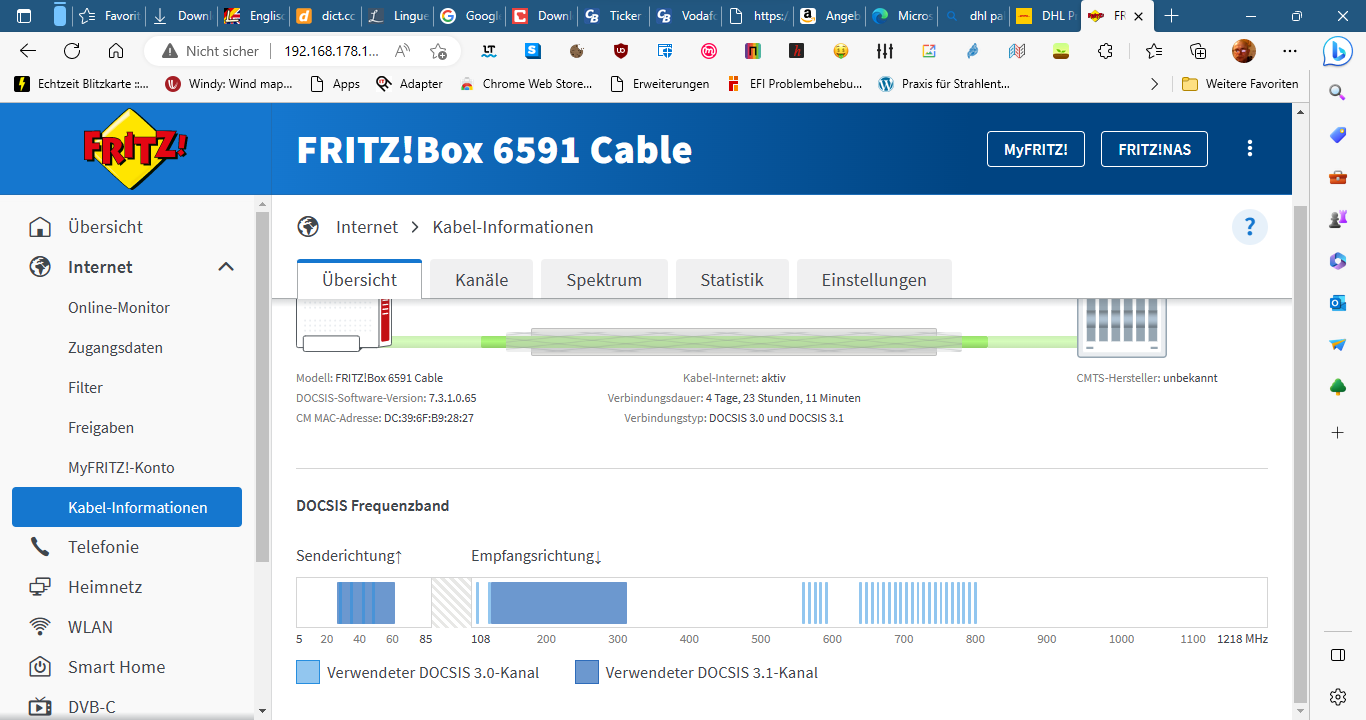This screenshot has width=1366, height=720.
Task: Open Windy: Wind map bookmark
Action: pos(229,84)
